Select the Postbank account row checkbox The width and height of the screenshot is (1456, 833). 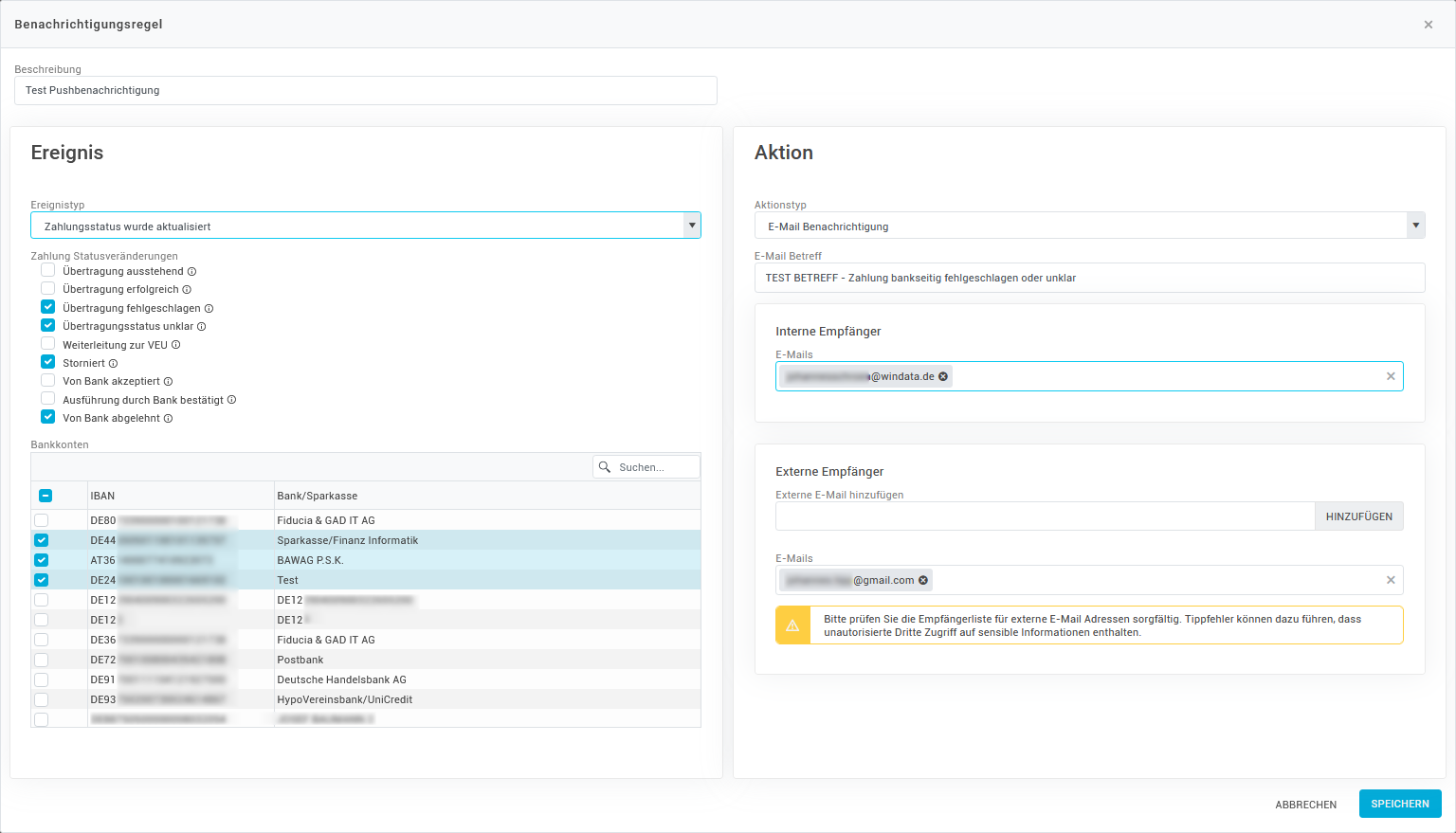[42, 660]
